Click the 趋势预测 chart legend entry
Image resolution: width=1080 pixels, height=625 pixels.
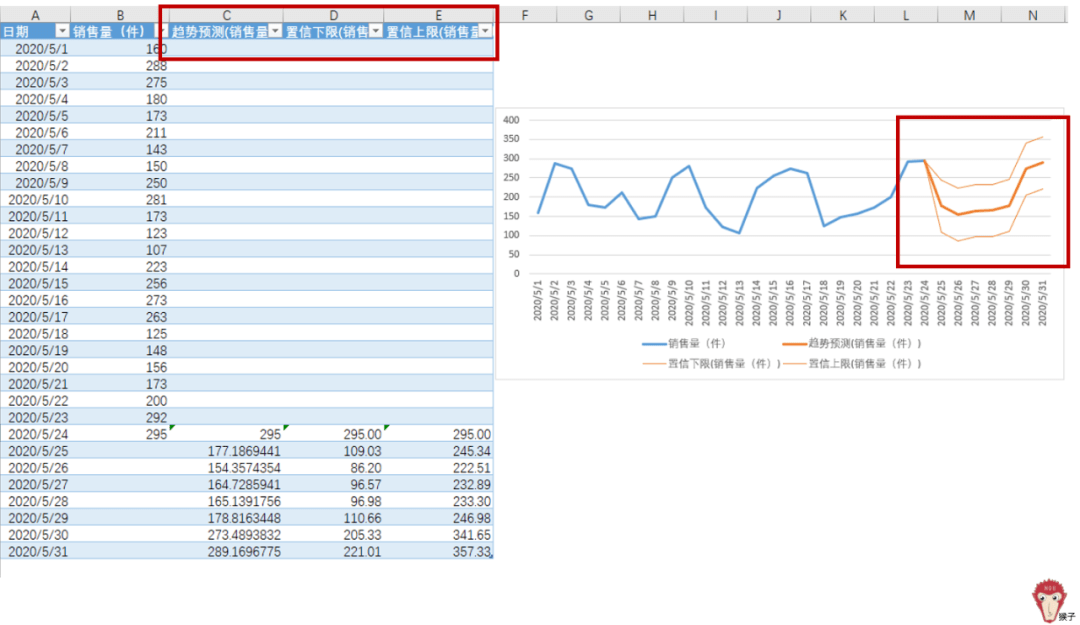pos(851,343)
